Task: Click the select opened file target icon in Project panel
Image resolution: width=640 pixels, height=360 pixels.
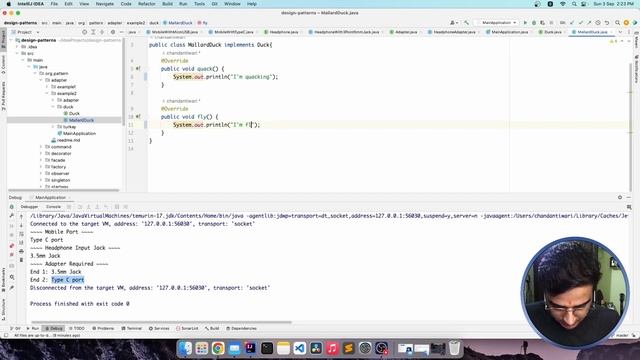Action: (x=84, y=32)
